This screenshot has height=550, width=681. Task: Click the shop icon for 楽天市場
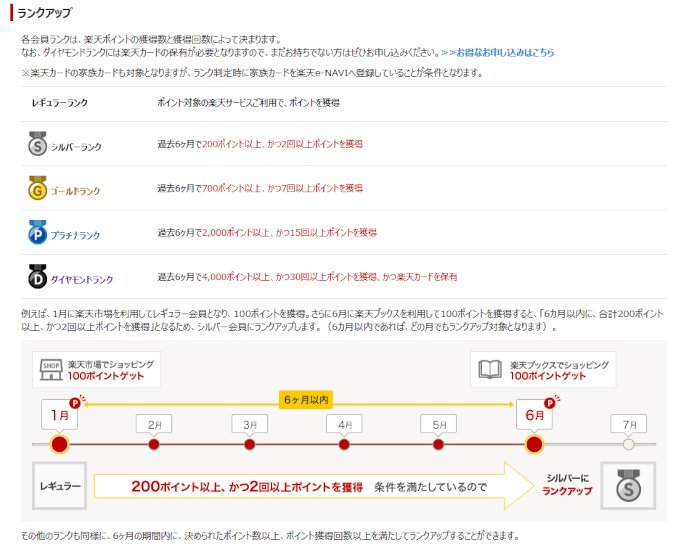[x=50, y=369]
